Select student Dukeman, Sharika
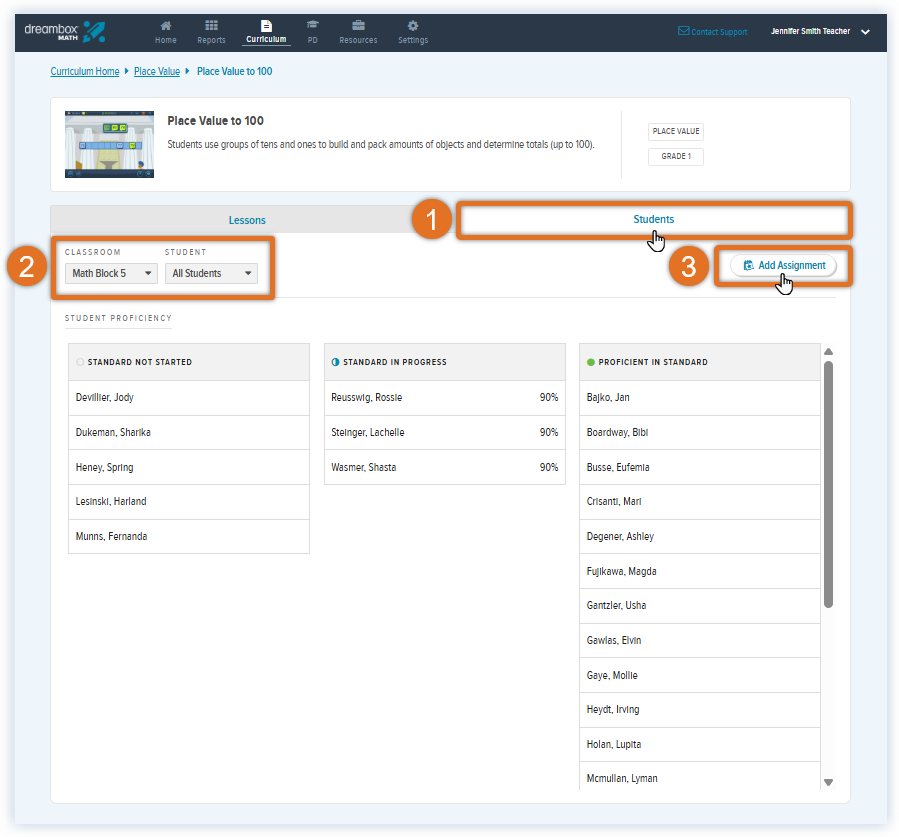Image resolution: width=899 pixels, height=837 pixels. pos(189,433)
